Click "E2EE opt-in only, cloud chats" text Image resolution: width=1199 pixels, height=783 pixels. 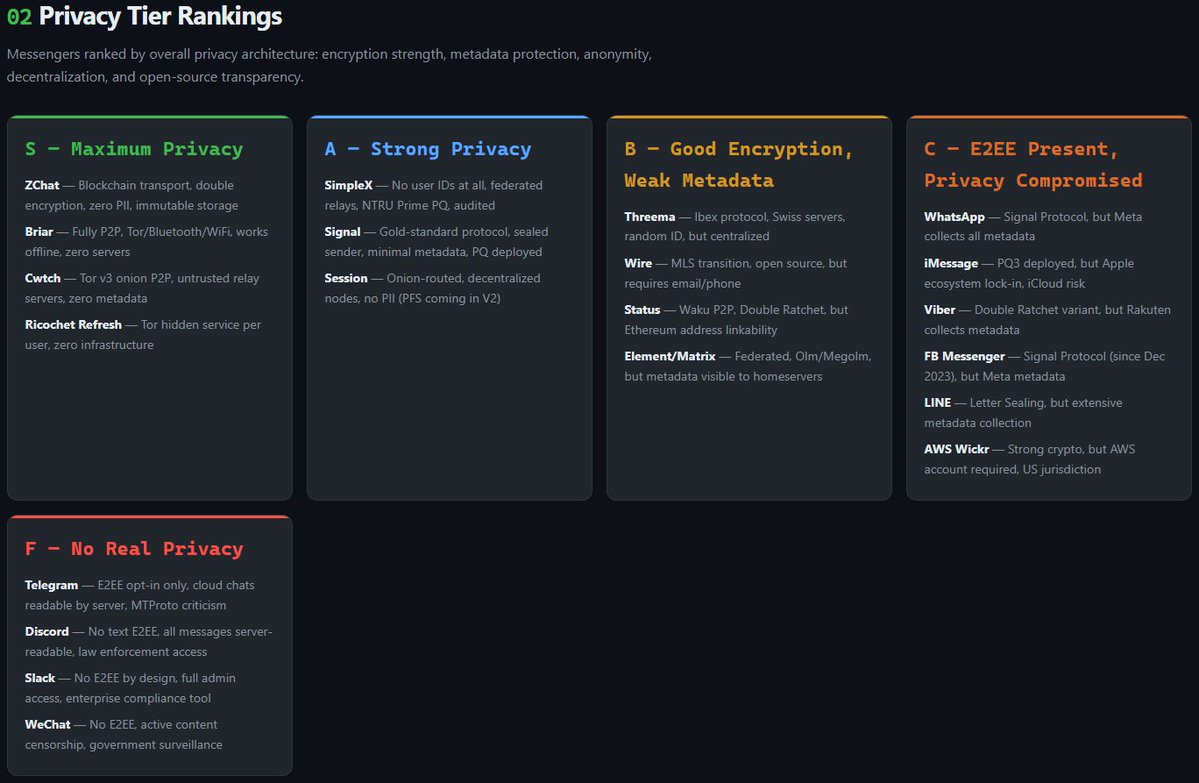pyautogui.click(x=176, y=586)
